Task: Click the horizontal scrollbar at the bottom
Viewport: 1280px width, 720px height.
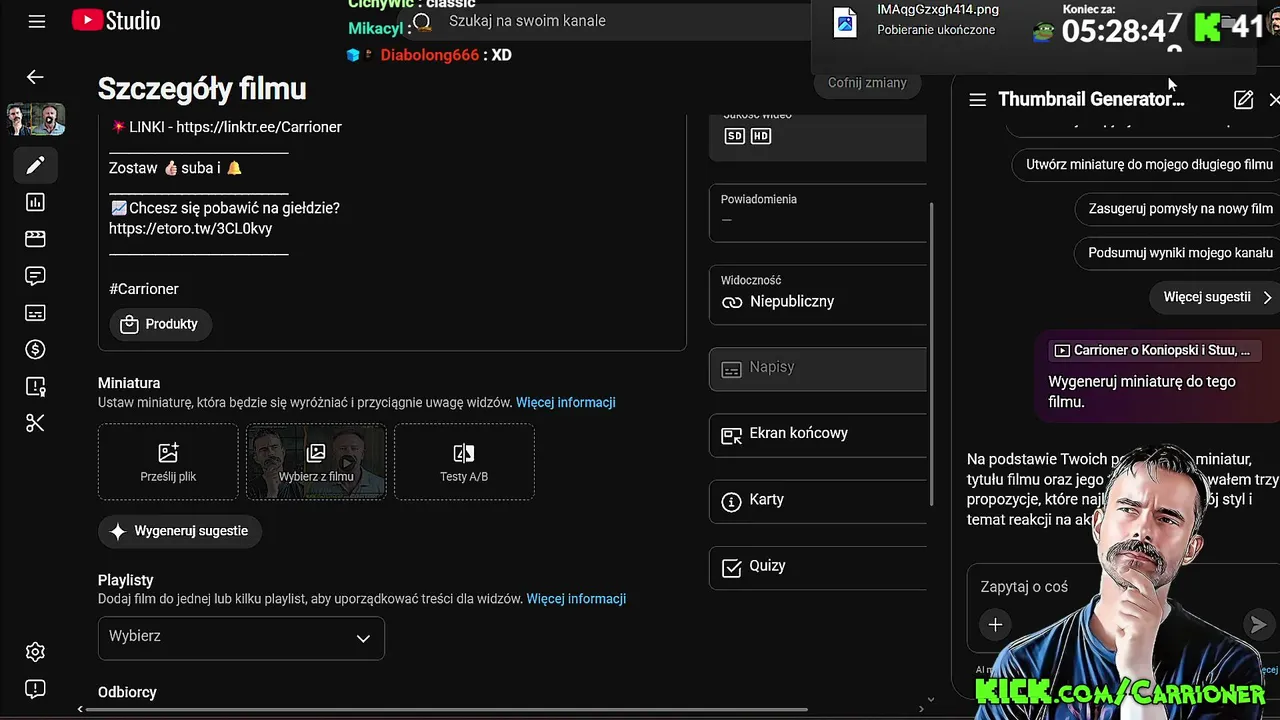Action: pyautogui.click(x=447, y=710)
